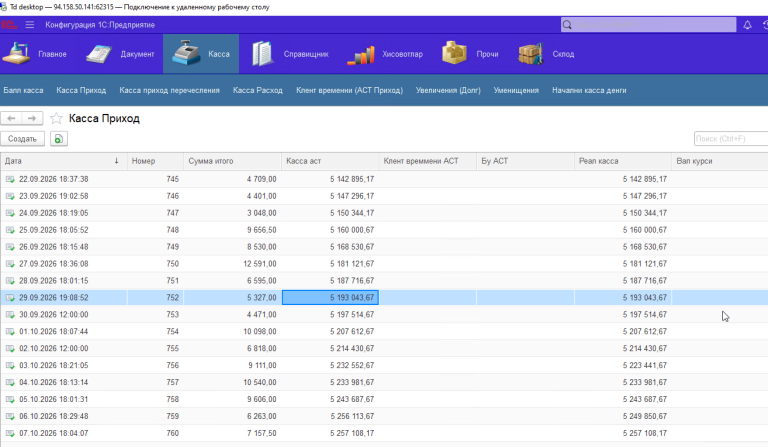Click the Касса аст column header
This screenshot has height=447, width=768.
click(330, 161)
